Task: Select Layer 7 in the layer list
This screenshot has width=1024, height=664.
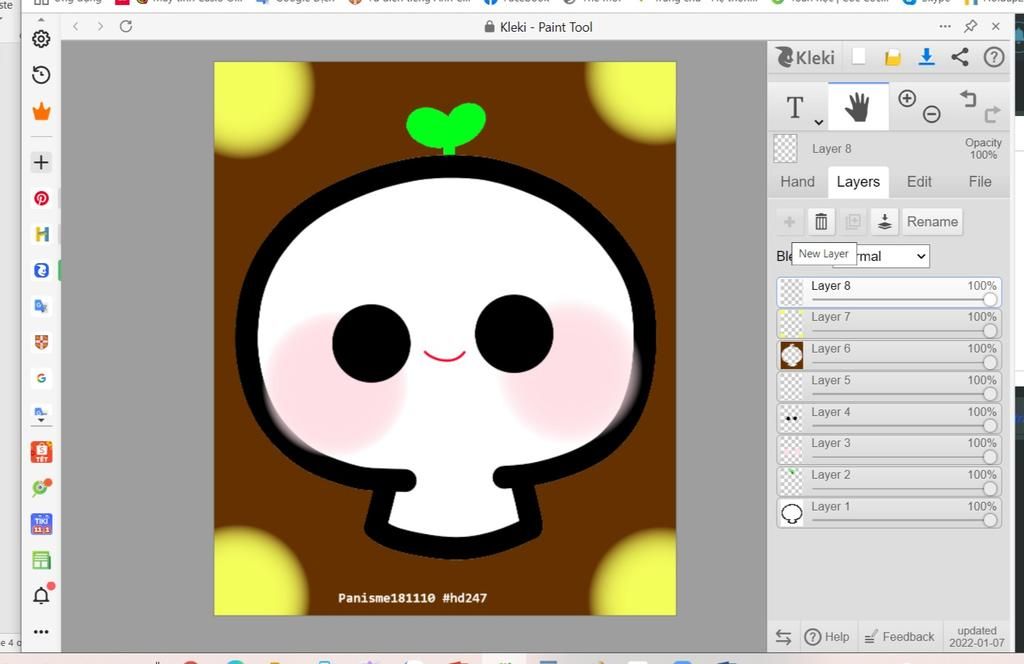Action: 889,323
